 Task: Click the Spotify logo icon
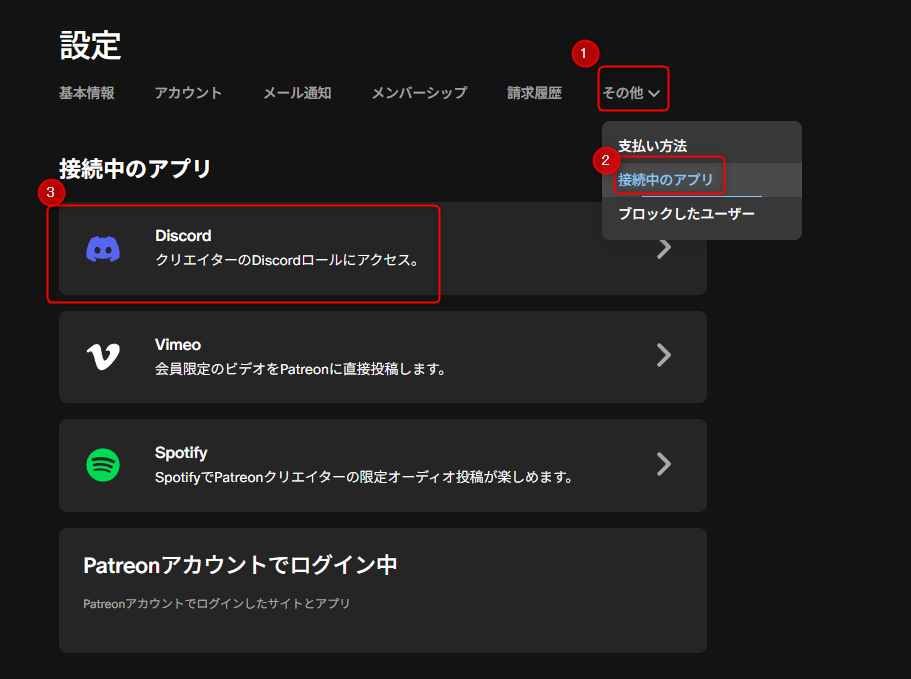103,465
